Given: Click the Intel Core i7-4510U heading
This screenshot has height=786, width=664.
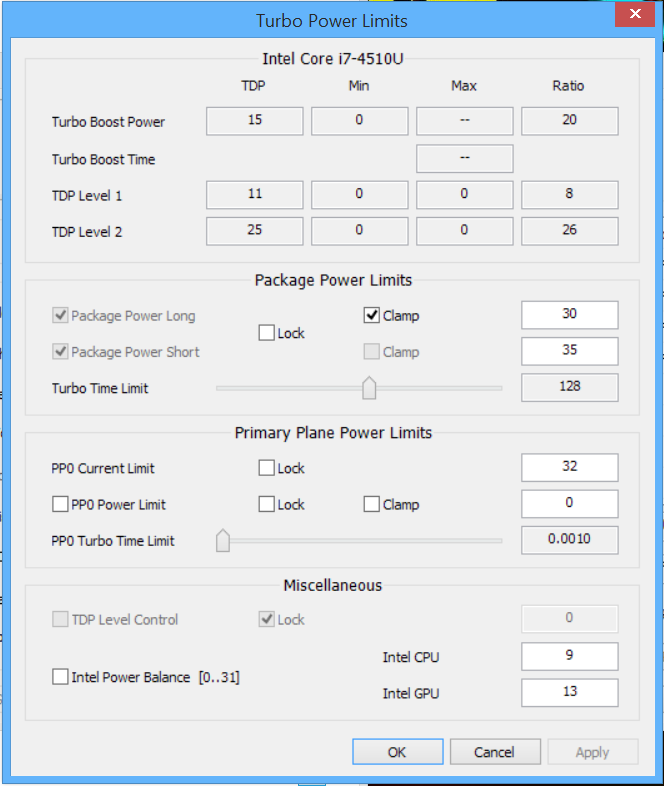Looking at the screenshot, I should click(333, 59).
